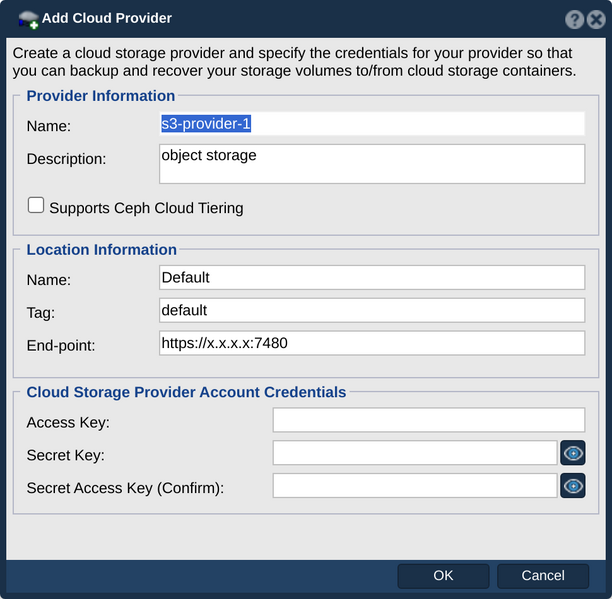Enable Supports Ceph Cloud Tiering checkbox

click(x=36, y=205)
